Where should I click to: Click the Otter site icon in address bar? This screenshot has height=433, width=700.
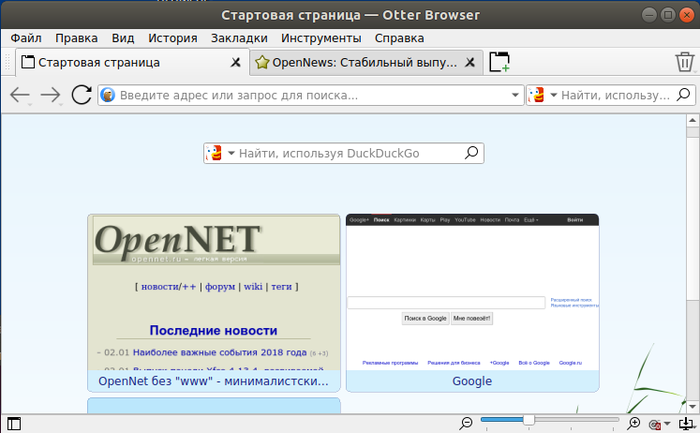[108, 95]
